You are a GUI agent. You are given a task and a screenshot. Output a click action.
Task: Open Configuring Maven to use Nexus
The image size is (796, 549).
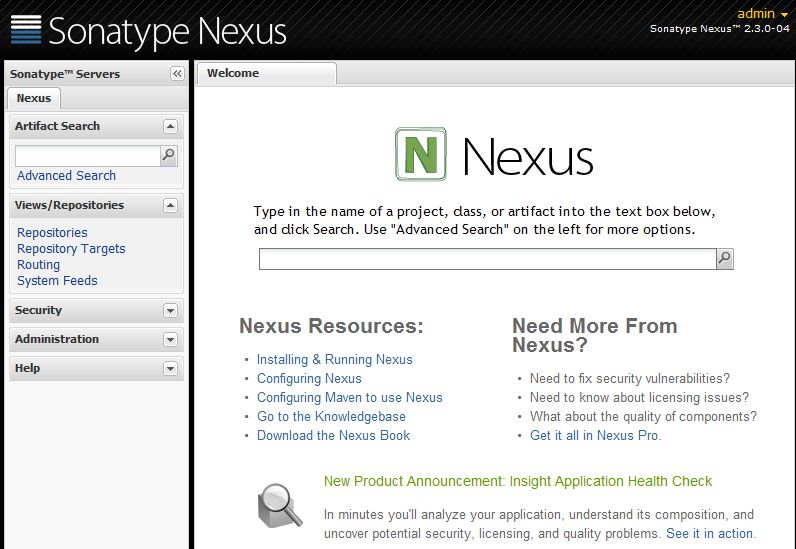pos(350,398)
